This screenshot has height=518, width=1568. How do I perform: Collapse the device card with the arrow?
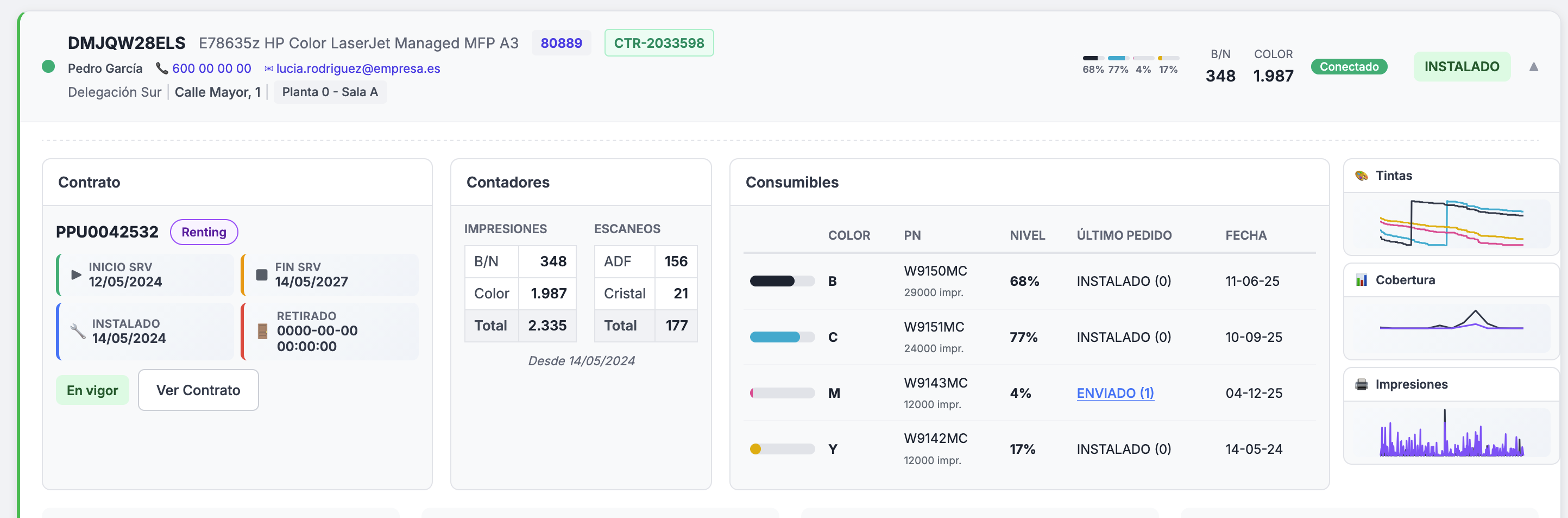pyautogui.click(x=1533, y=67)
